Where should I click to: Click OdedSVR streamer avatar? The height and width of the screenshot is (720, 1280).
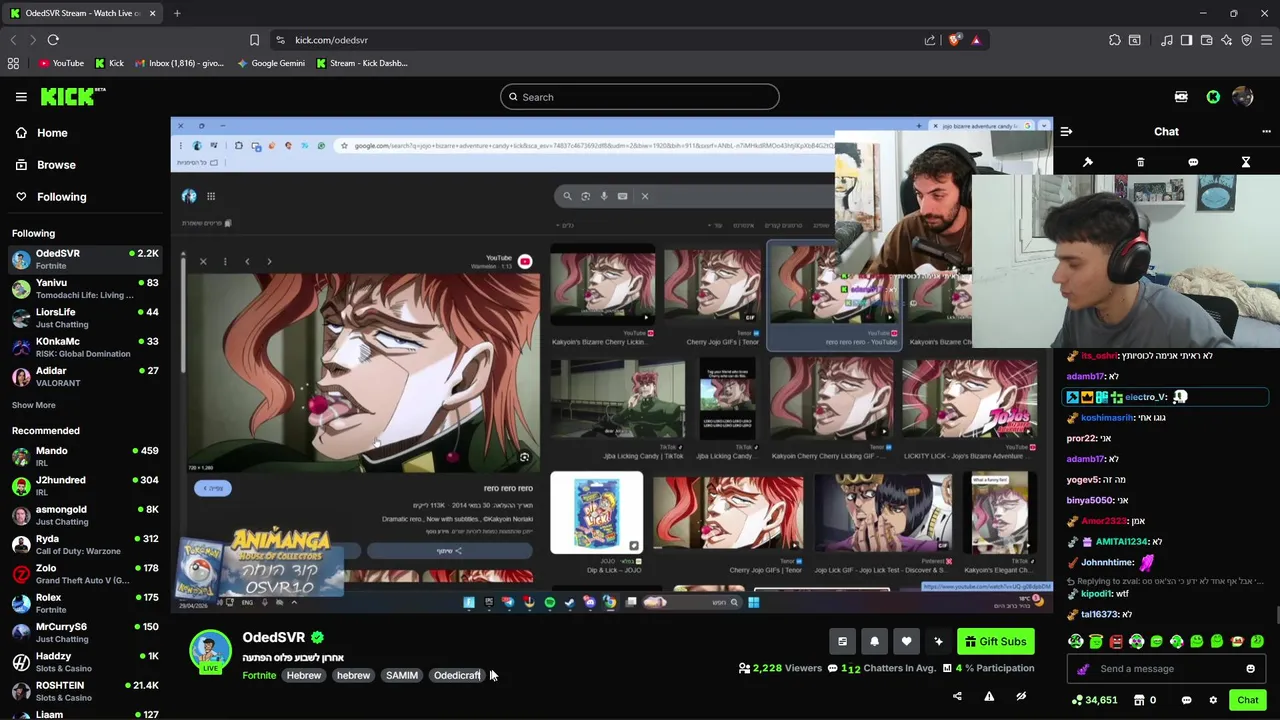click(210, 651)
